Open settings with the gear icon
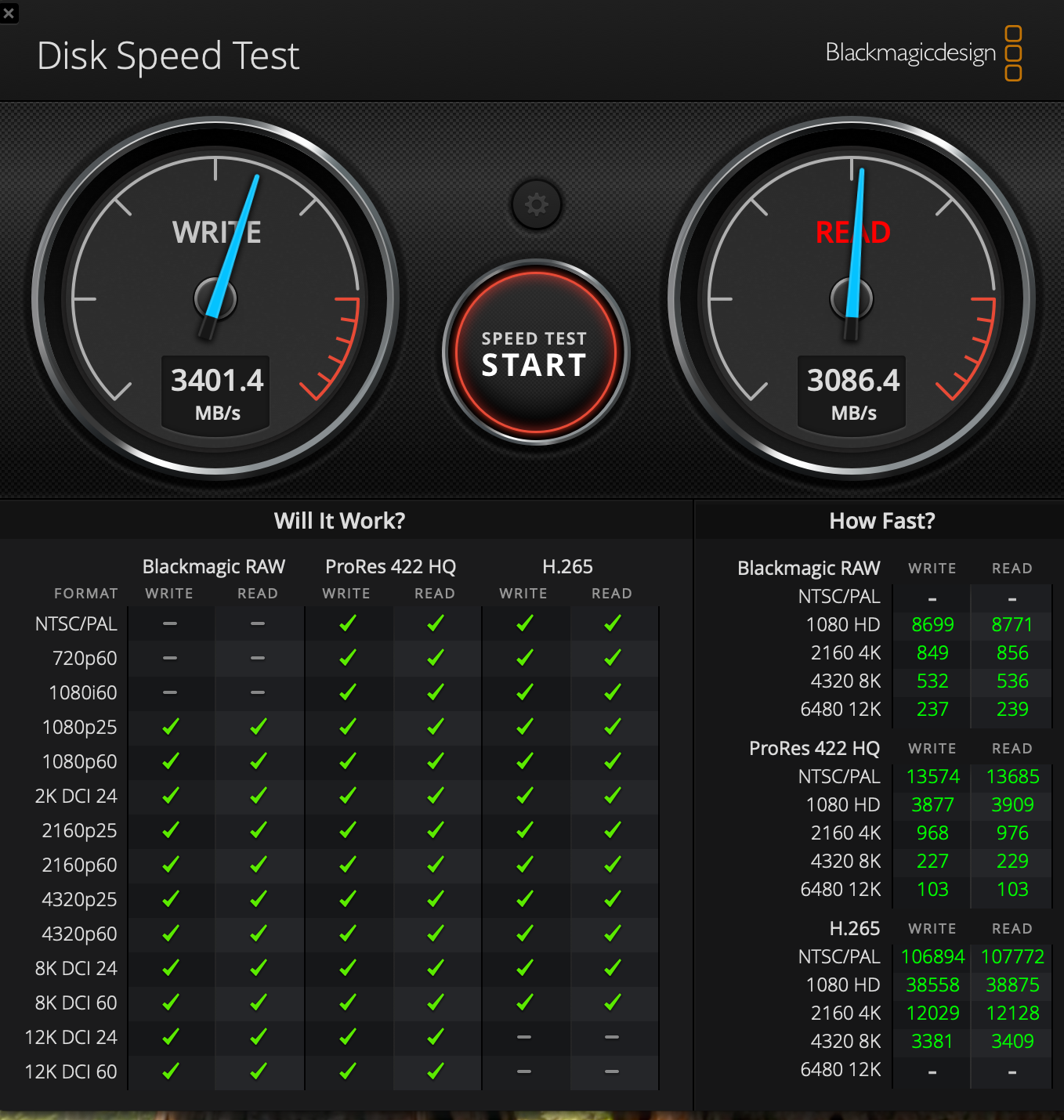 click(x=537, y=204)
